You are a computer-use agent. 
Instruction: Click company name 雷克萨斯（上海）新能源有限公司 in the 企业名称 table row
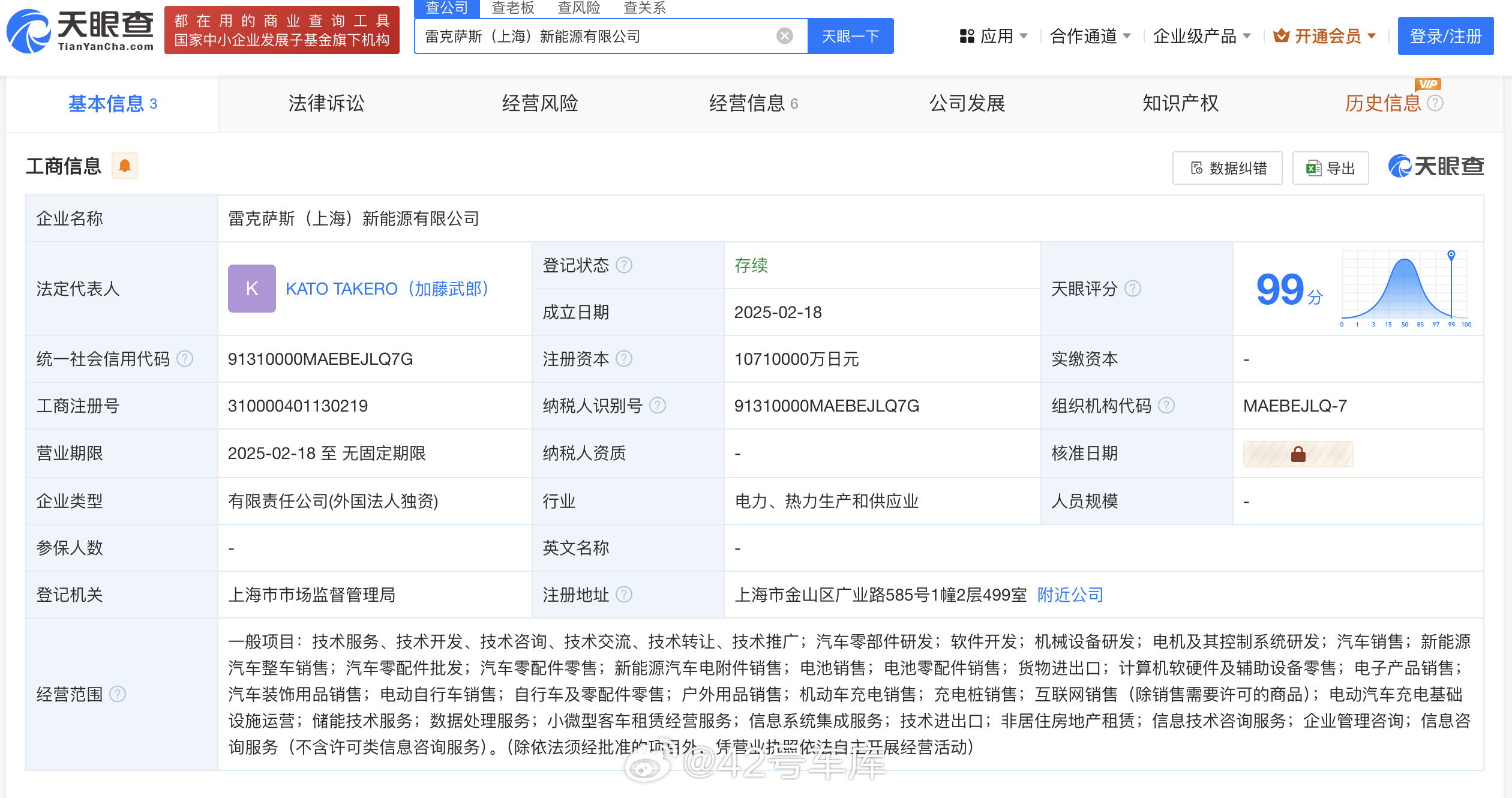[x=353, y=218]
